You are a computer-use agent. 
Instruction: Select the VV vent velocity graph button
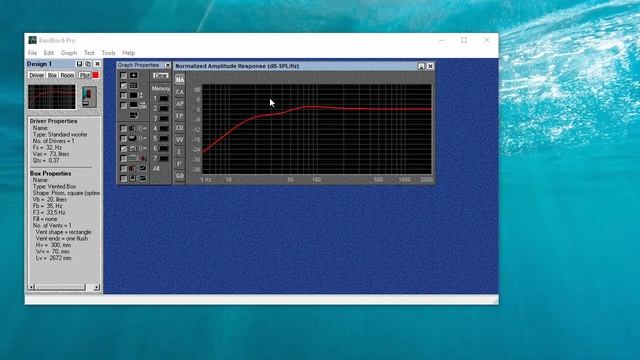(x=180, y=140)
